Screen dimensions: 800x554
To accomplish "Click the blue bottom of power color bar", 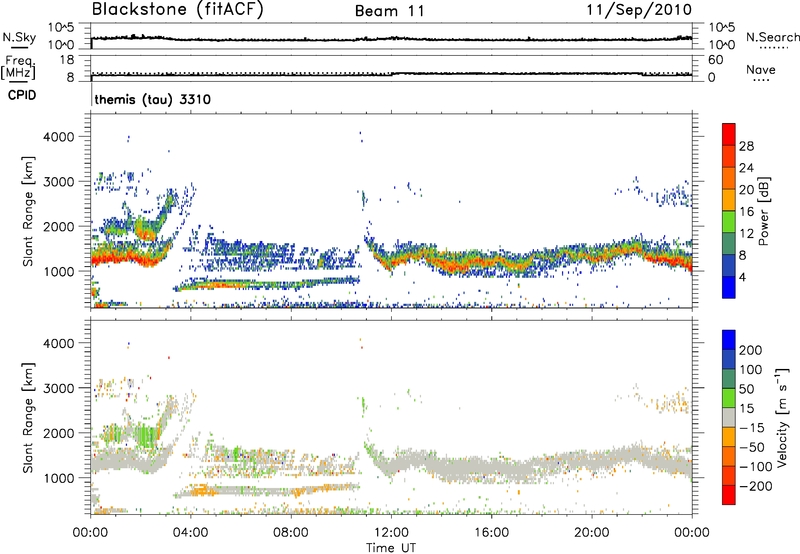I will click(729, 287).
